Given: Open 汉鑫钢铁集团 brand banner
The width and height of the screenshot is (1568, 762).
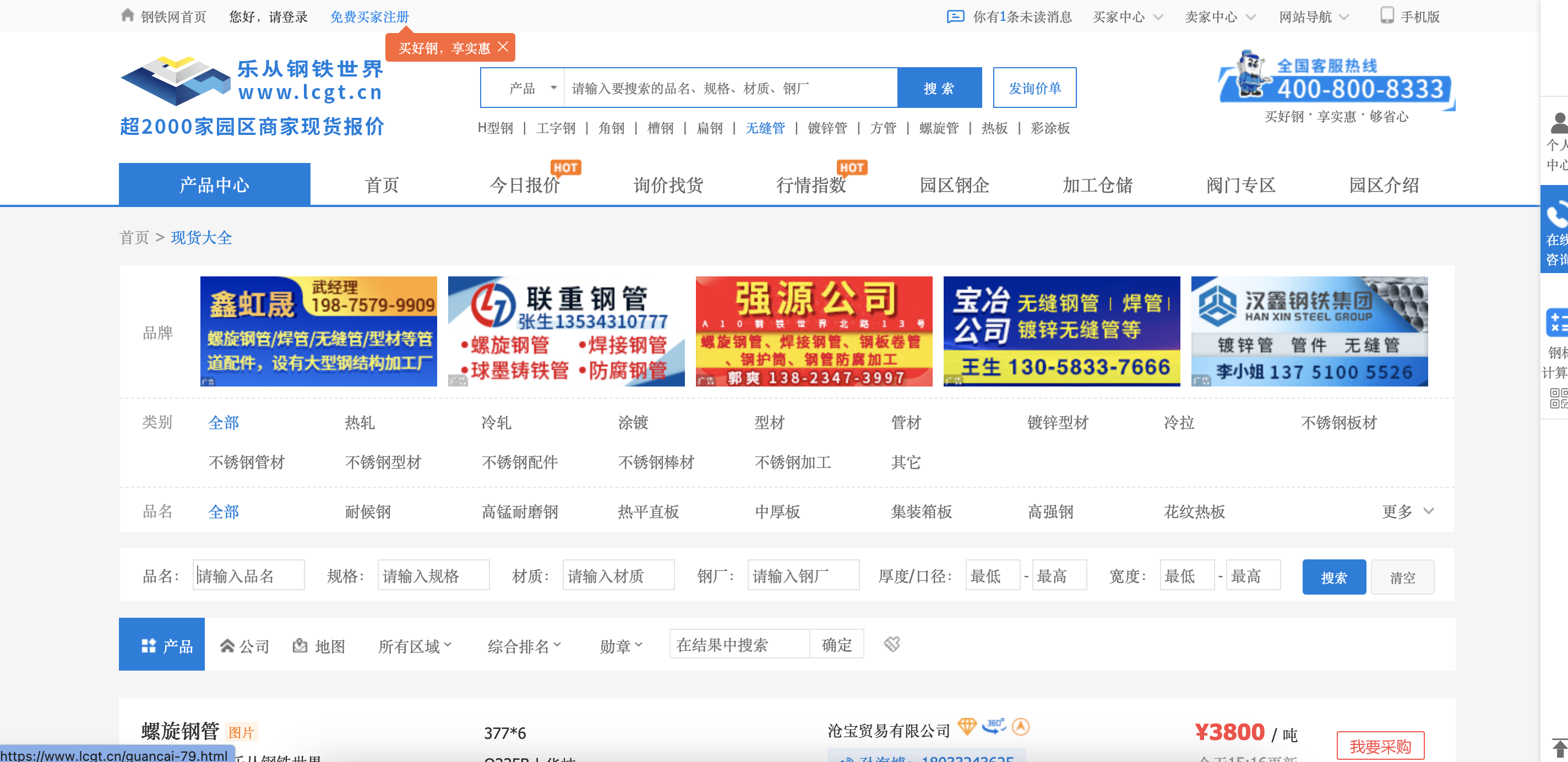Looking at the screenshot, I should point(1309,331).
